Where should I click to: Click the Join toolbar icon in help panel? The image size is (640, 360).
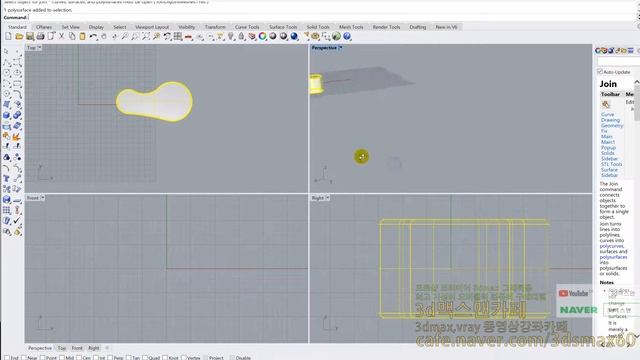(x=605, y=104)
